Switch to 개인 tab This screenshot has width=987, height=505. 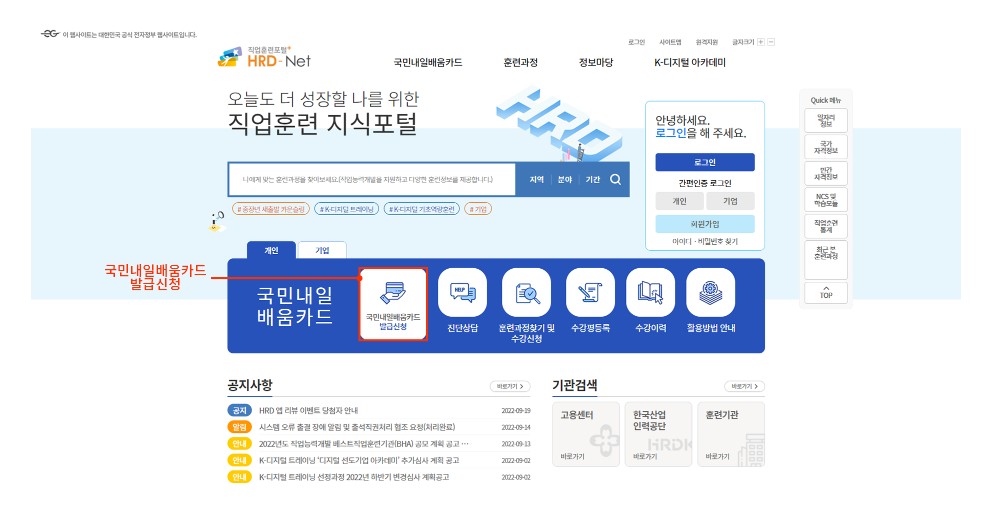point(271,250)
